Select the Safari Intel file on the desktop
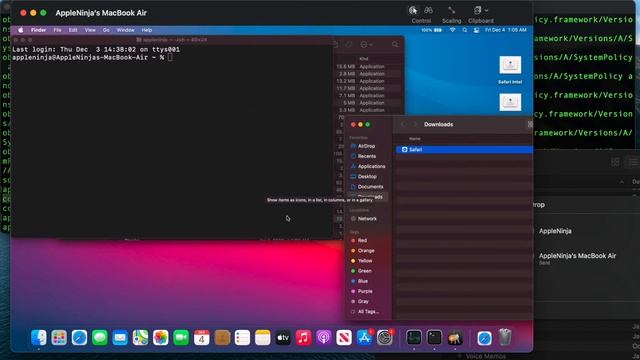Viewport: 640px width, 360px height. click(510, 69)
